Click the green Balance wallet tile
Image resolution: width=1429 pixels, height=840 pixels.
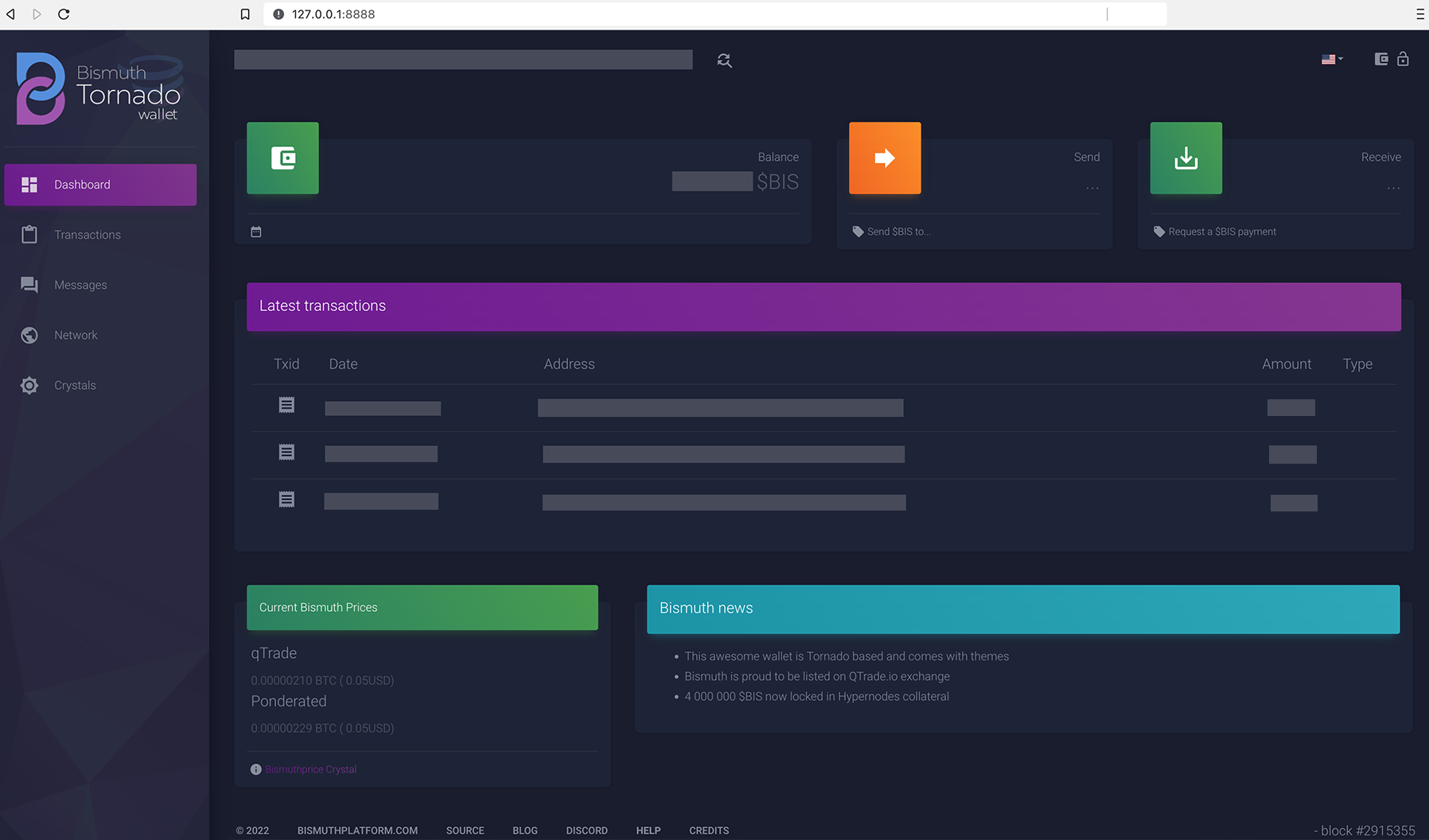(282, 157)
